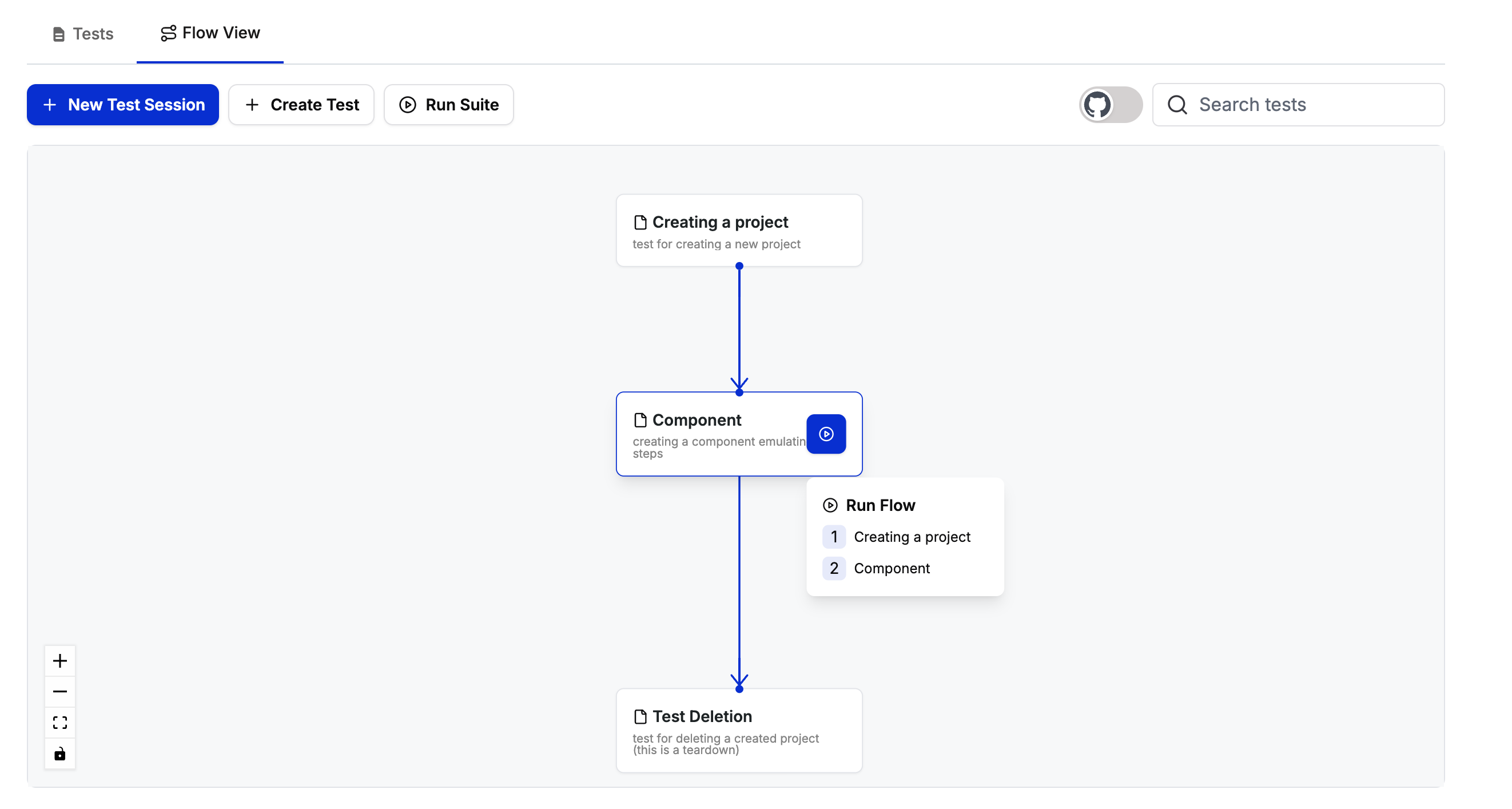Click the fit view icon
1512x809 pixels.
click(60, 722)
